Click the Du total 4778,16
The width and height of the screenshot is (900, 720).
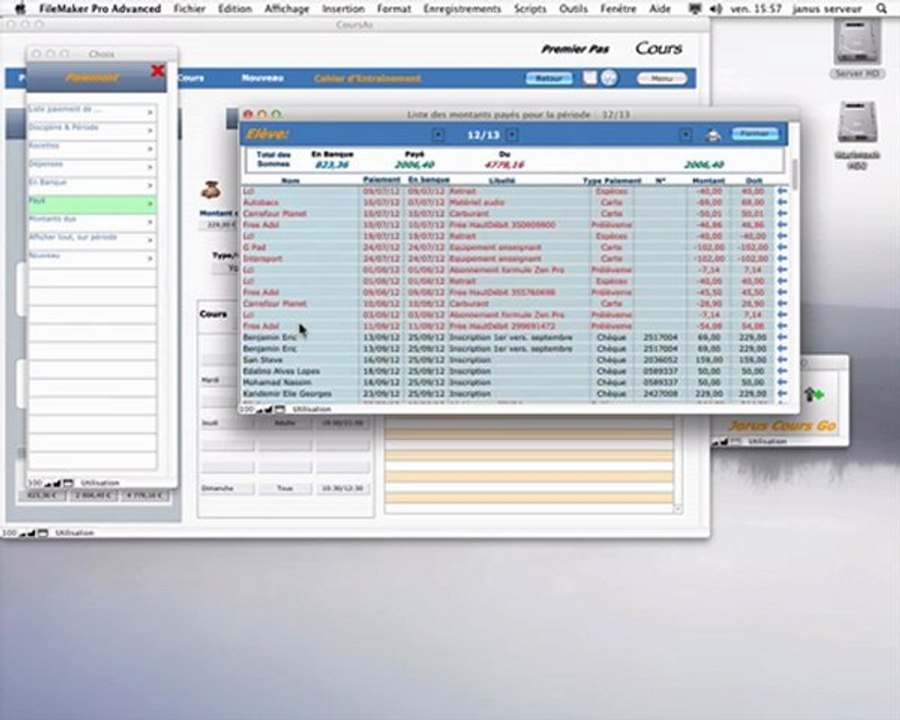click(x=504, y=165)
